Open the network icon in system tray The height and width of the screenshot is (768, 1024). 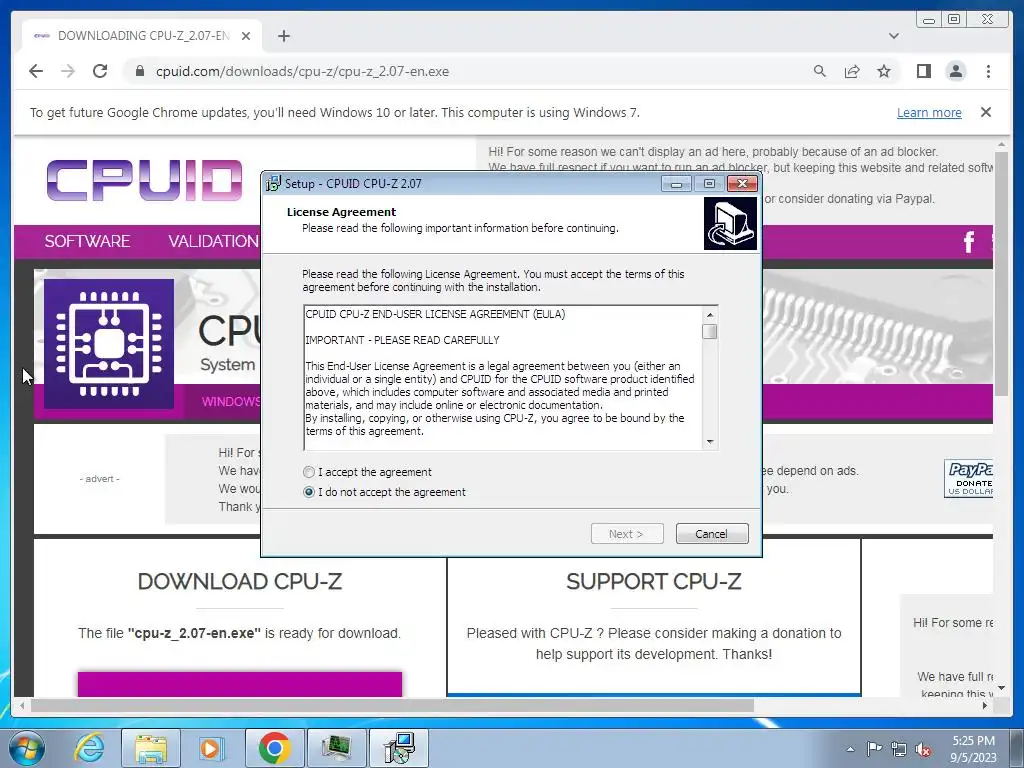coord(899,749)
